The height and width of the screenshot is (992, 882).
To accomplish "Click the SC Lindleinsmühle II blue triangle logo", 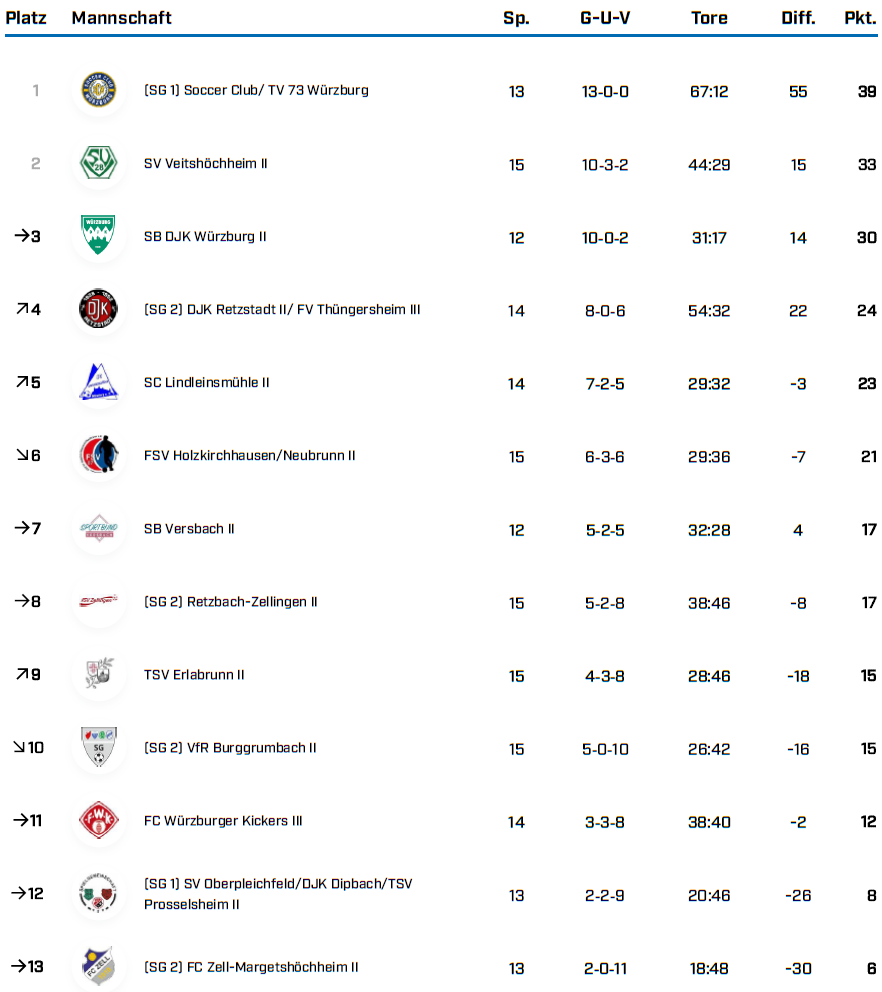I will coord(99,382).
